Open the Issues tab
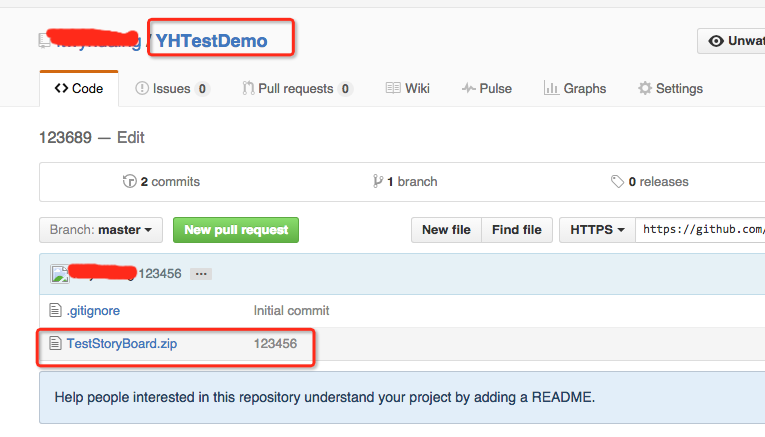This screenshot has height=437, width=765. point(172,88)
